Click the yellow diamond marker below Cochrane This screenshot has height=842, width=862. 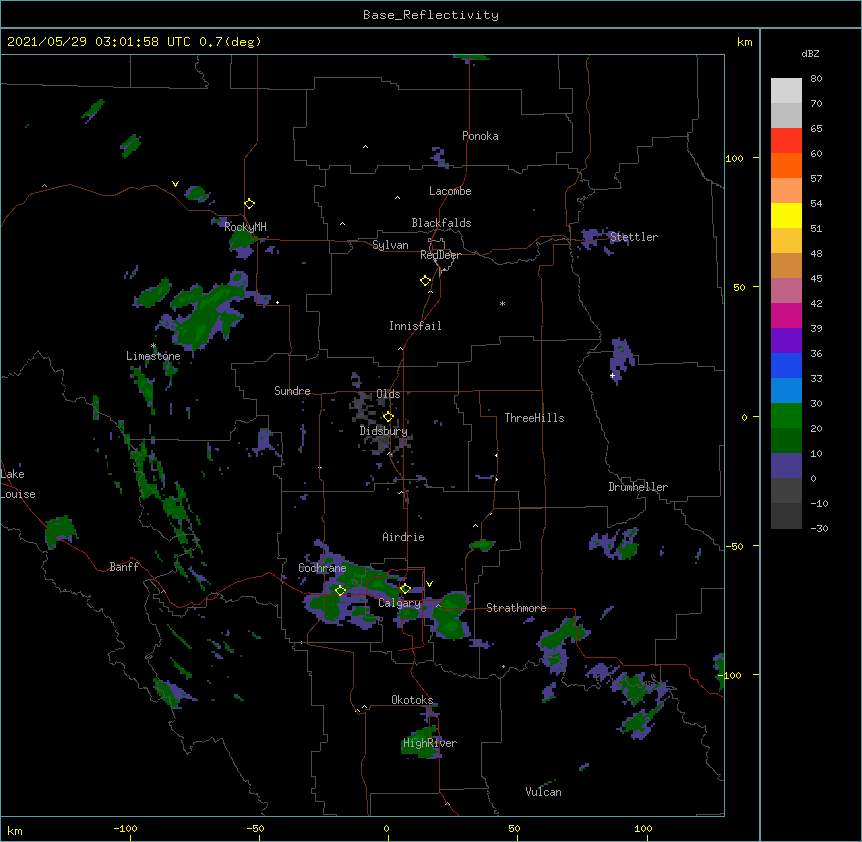point(340,590)
